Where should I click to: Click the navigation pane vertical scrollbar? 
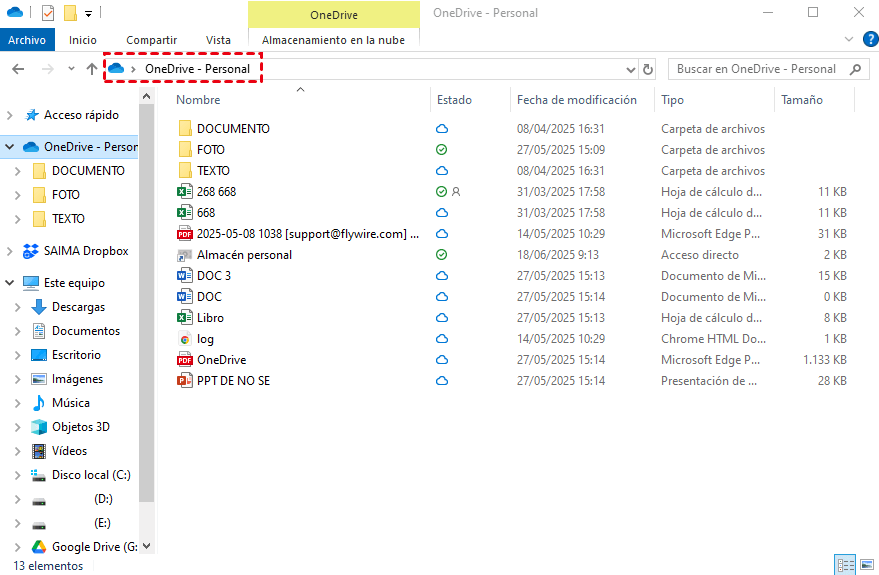point(147,300)
